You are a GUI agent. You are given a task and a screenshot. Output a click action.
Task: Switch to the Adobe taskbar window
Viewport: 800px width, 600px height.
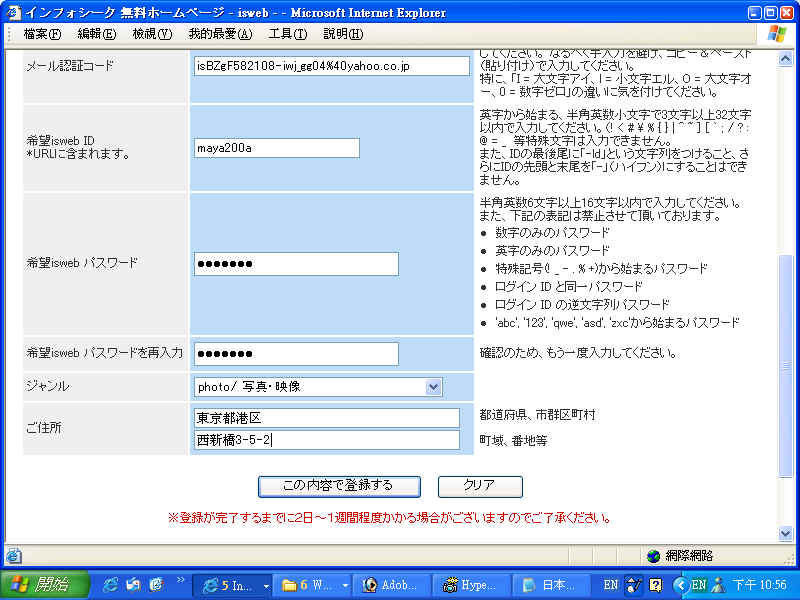pos(393,585)
